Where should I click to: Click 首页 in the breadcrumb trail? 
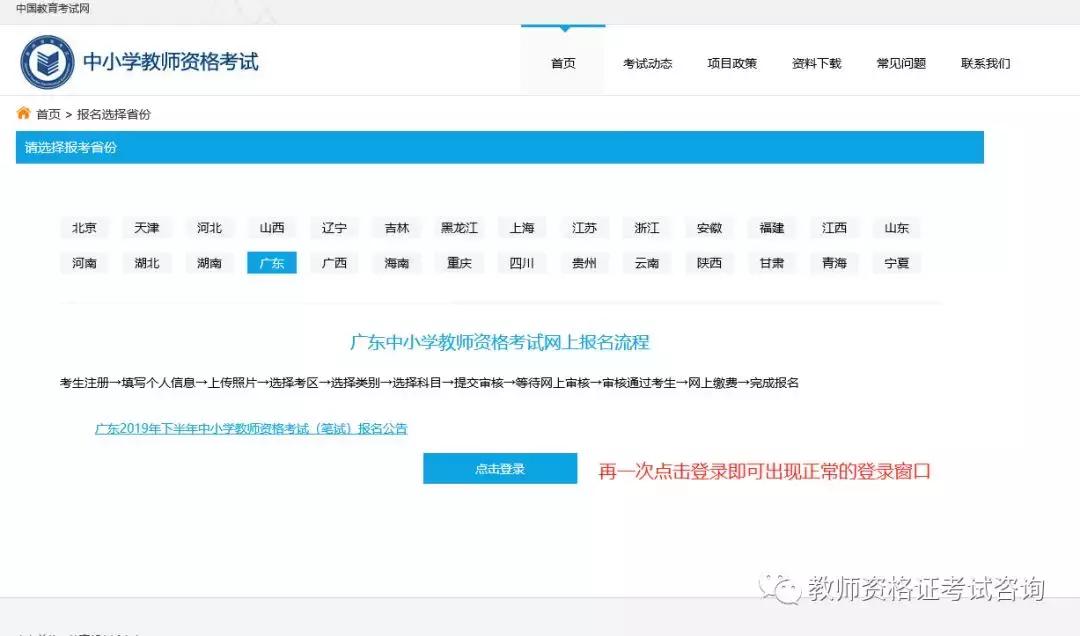point(46,113)
